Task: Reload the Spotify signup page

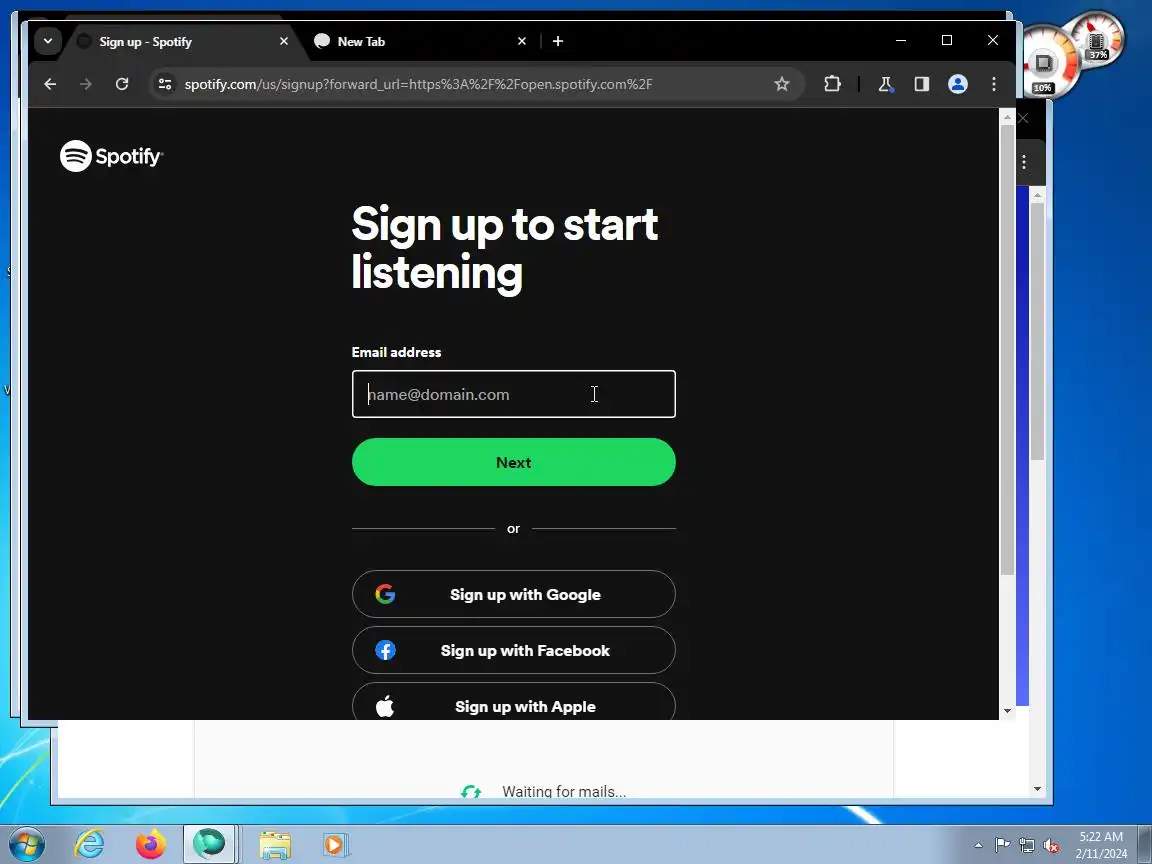Action: click(x=122, y=84)
